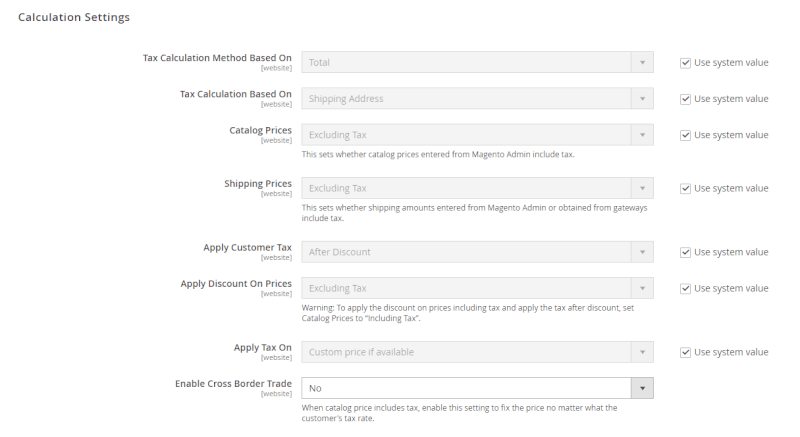Open Tax Calculation Method Based On dropdown
The height and width of the screenshot is (437, 800).
point(477,62)
